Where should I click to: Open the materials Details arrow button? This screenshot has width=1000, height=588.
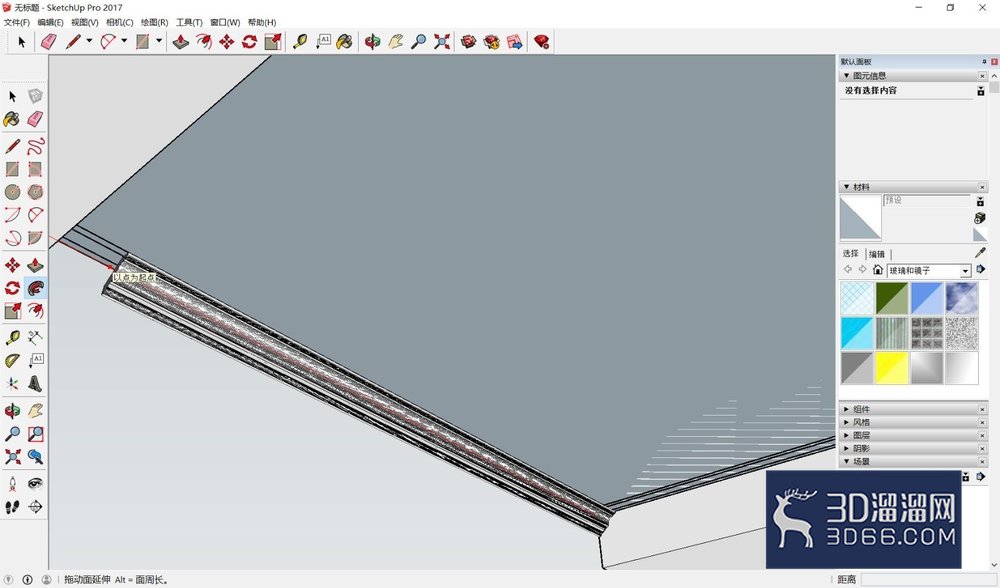[981, 269]
